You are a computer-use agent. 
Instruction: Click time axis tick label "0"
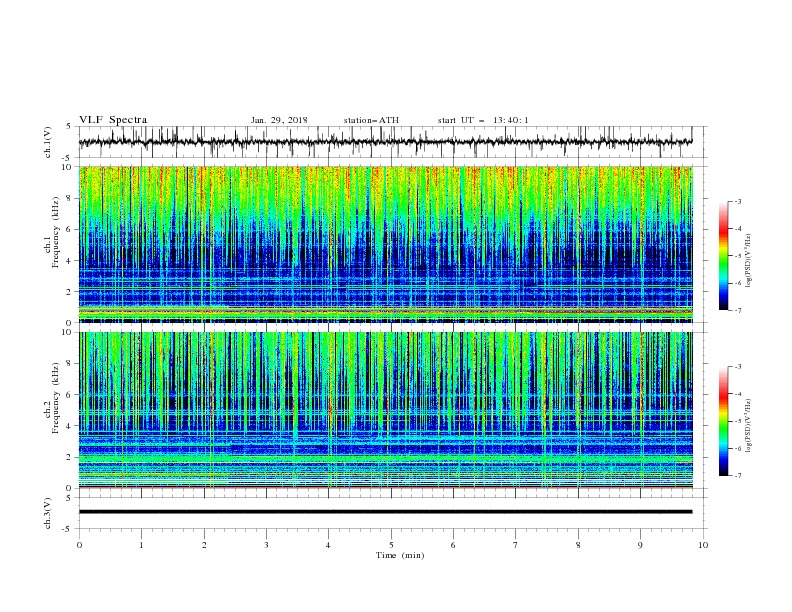tap(79, 545)
